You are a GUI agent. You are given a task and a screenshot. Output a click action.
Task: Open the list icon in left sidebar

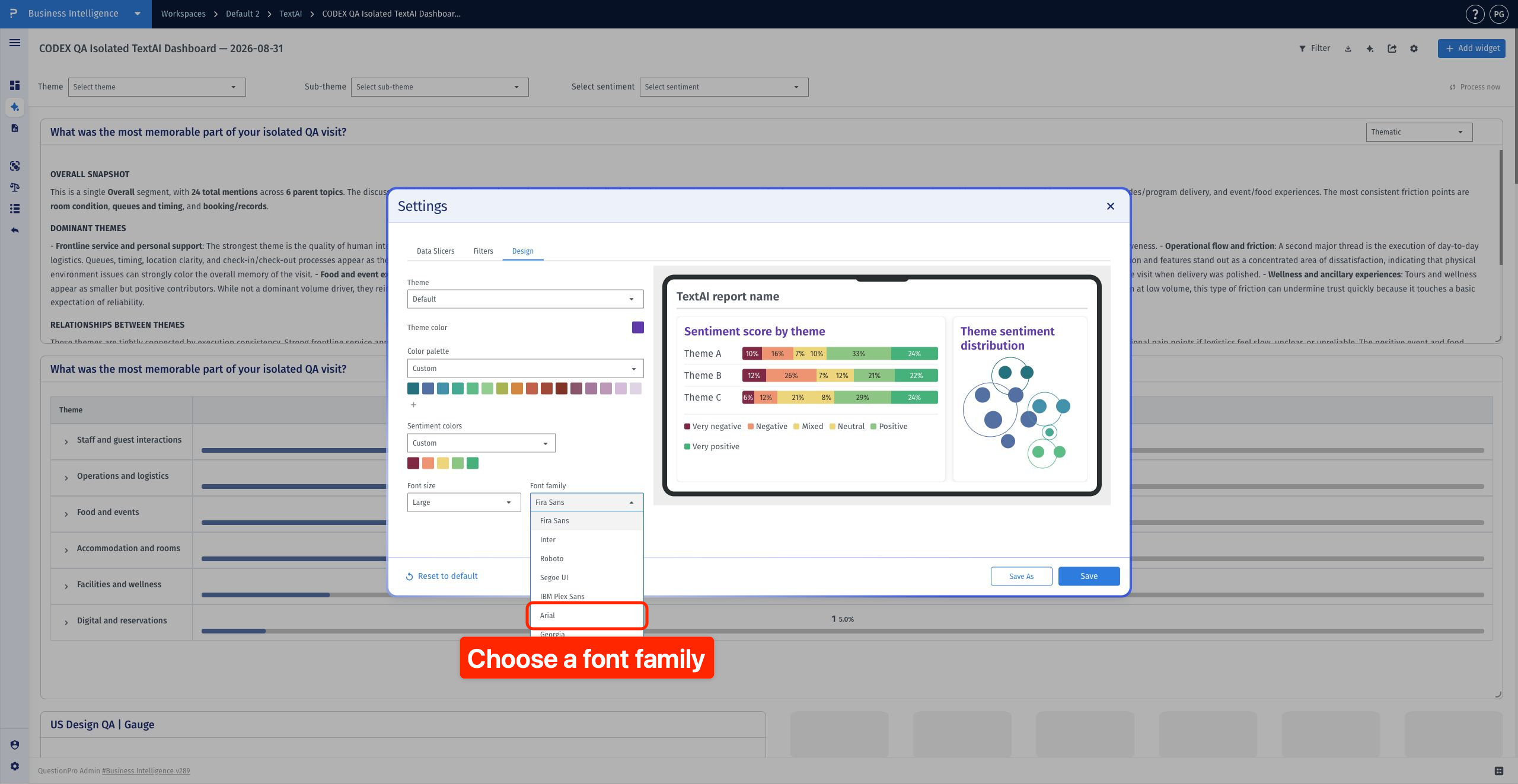[x=15, y=209]
